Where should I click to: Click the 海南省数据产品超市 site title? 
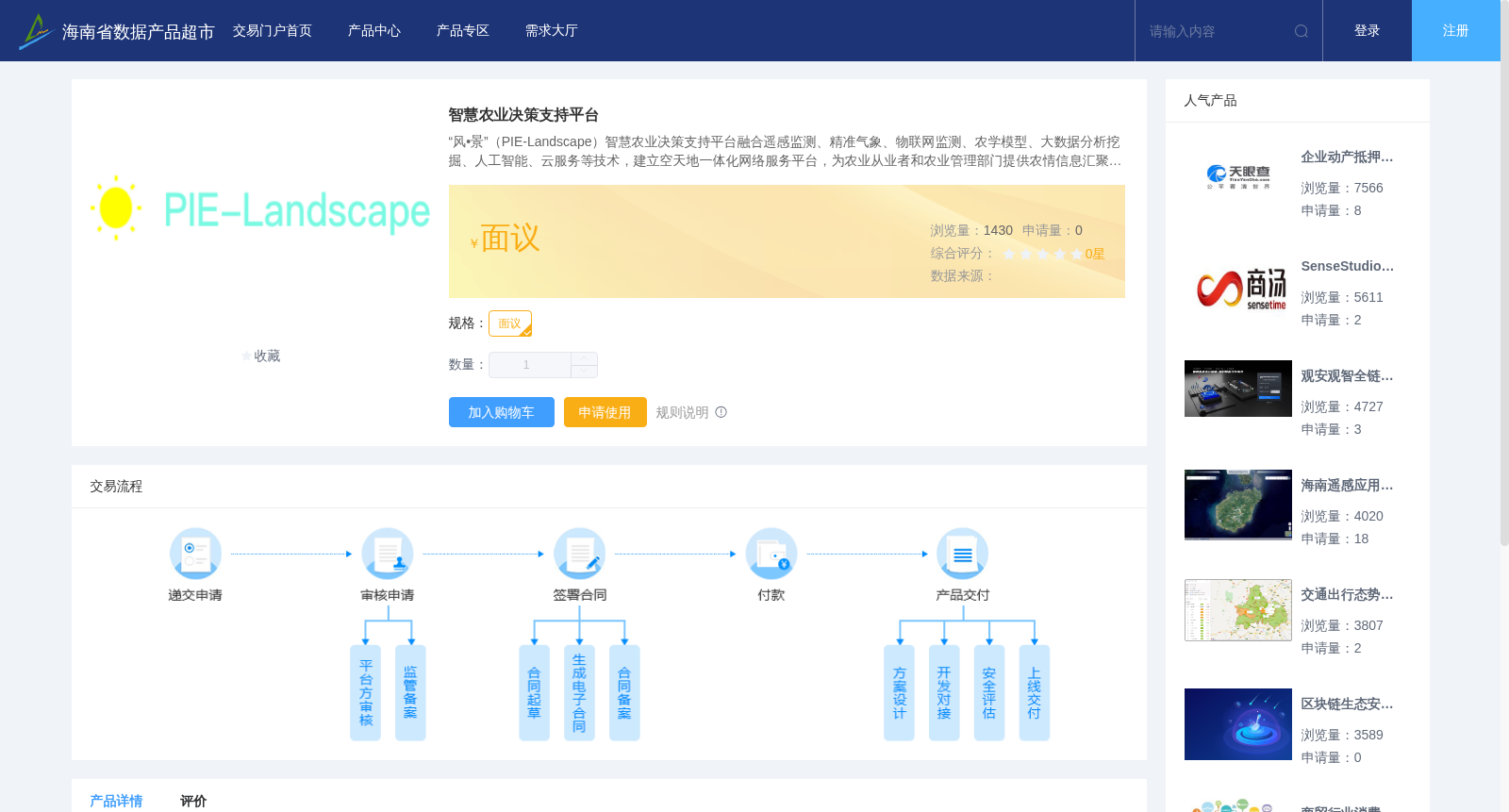coord(138,32)
